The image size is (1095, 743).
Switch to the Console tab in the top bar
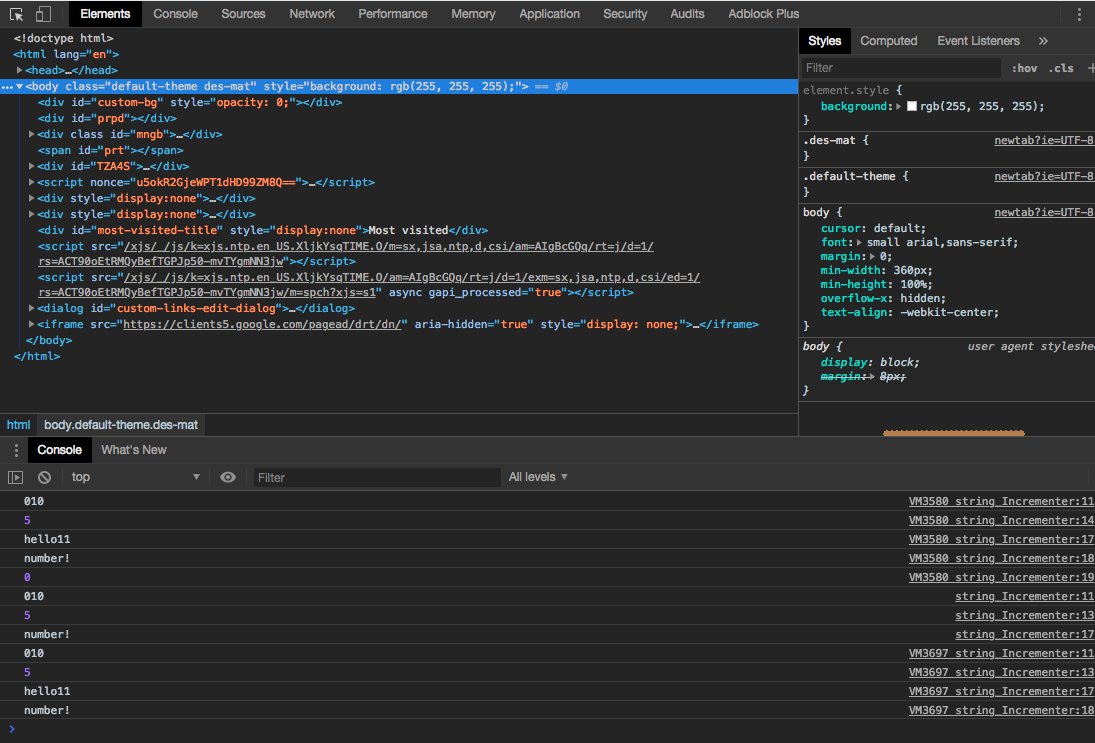pos(175,14)
